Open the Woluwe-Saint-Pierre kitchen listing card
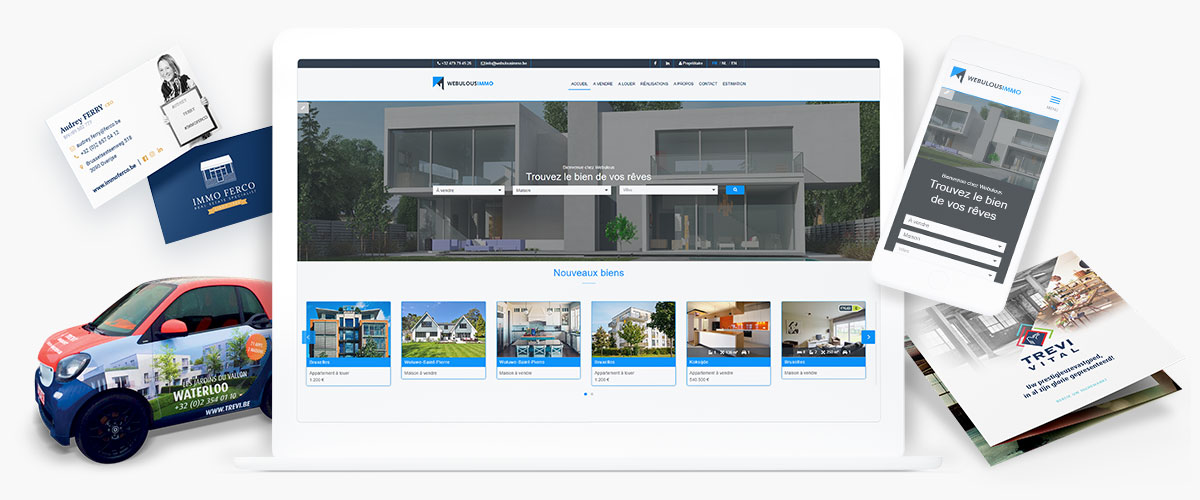The height and width of the screenshot is (500, 1200). coord(538,342)
